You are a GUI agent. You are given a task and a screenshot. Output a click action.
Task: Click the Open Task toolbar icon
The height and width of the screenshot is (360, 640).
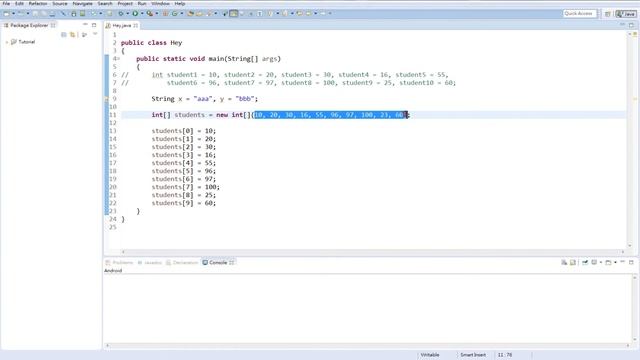[199, 13]
